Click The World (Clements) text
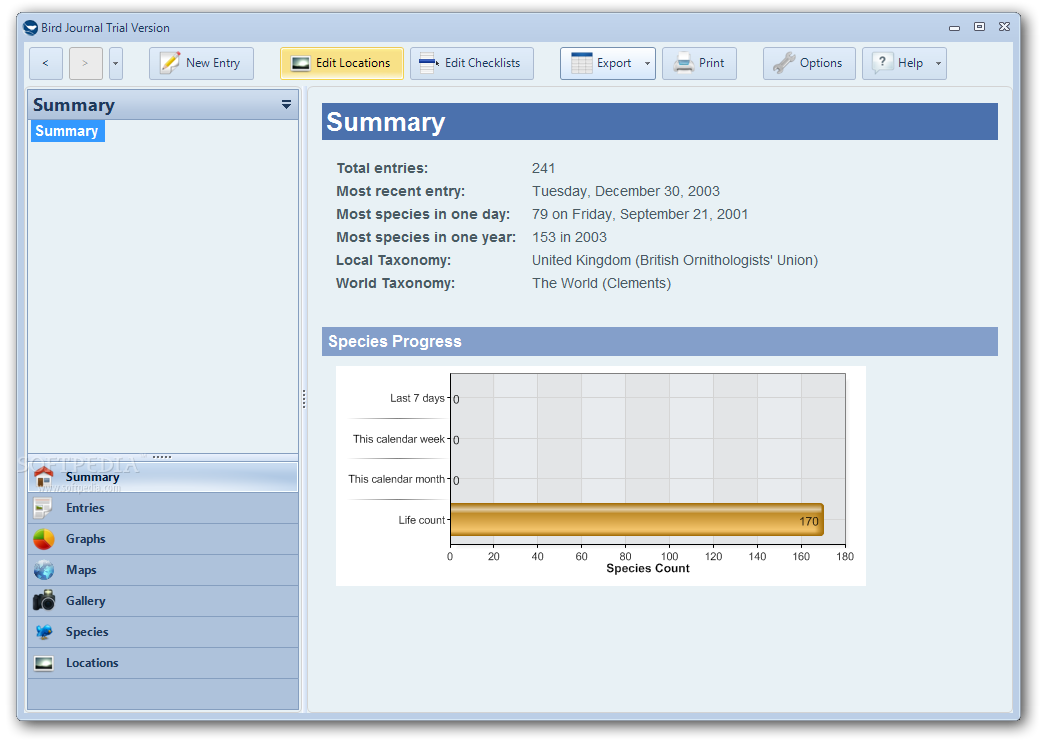Image resolution: width=1041 pixels, height=741 pixels. (x=601, y=284)
